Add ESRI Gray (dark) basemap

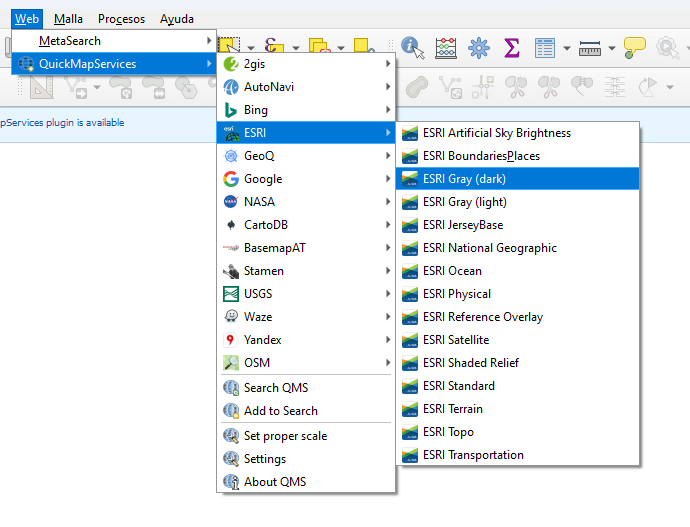click(x=518, y=179)
